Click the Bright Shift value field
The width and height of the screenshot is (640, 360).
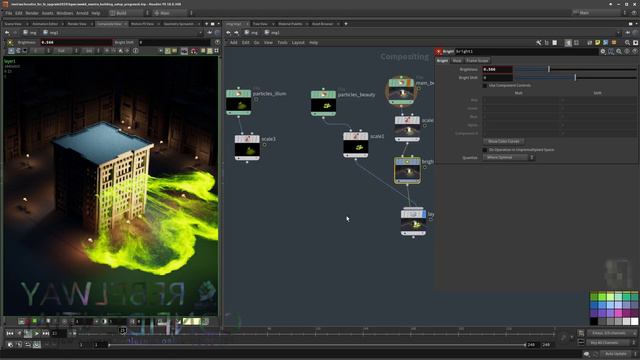coord(497,78)
